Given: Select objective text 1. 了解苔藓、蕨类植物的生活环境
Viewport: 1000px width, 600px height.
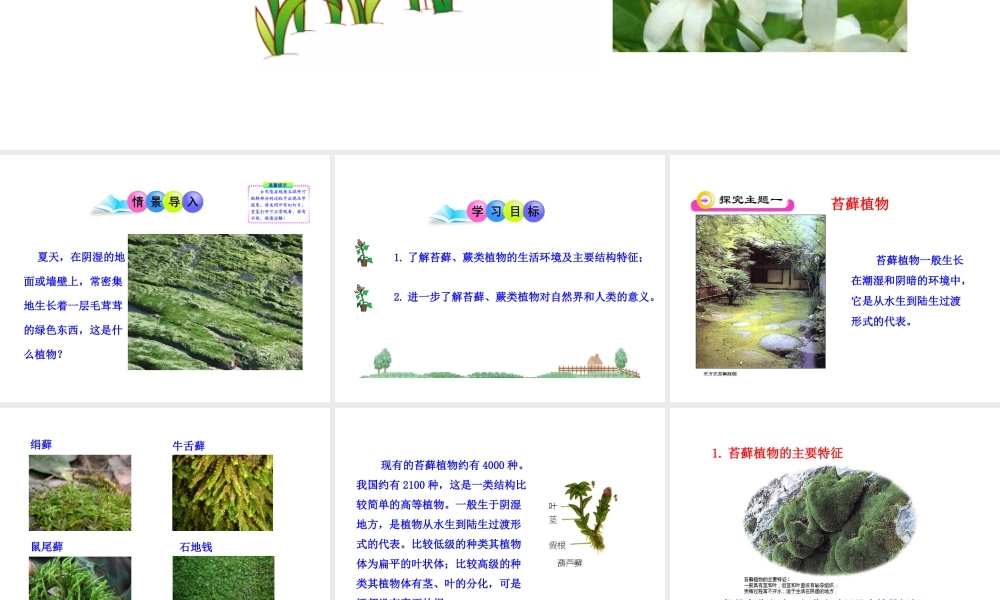Looking at the screenshot, I should 518,258.
